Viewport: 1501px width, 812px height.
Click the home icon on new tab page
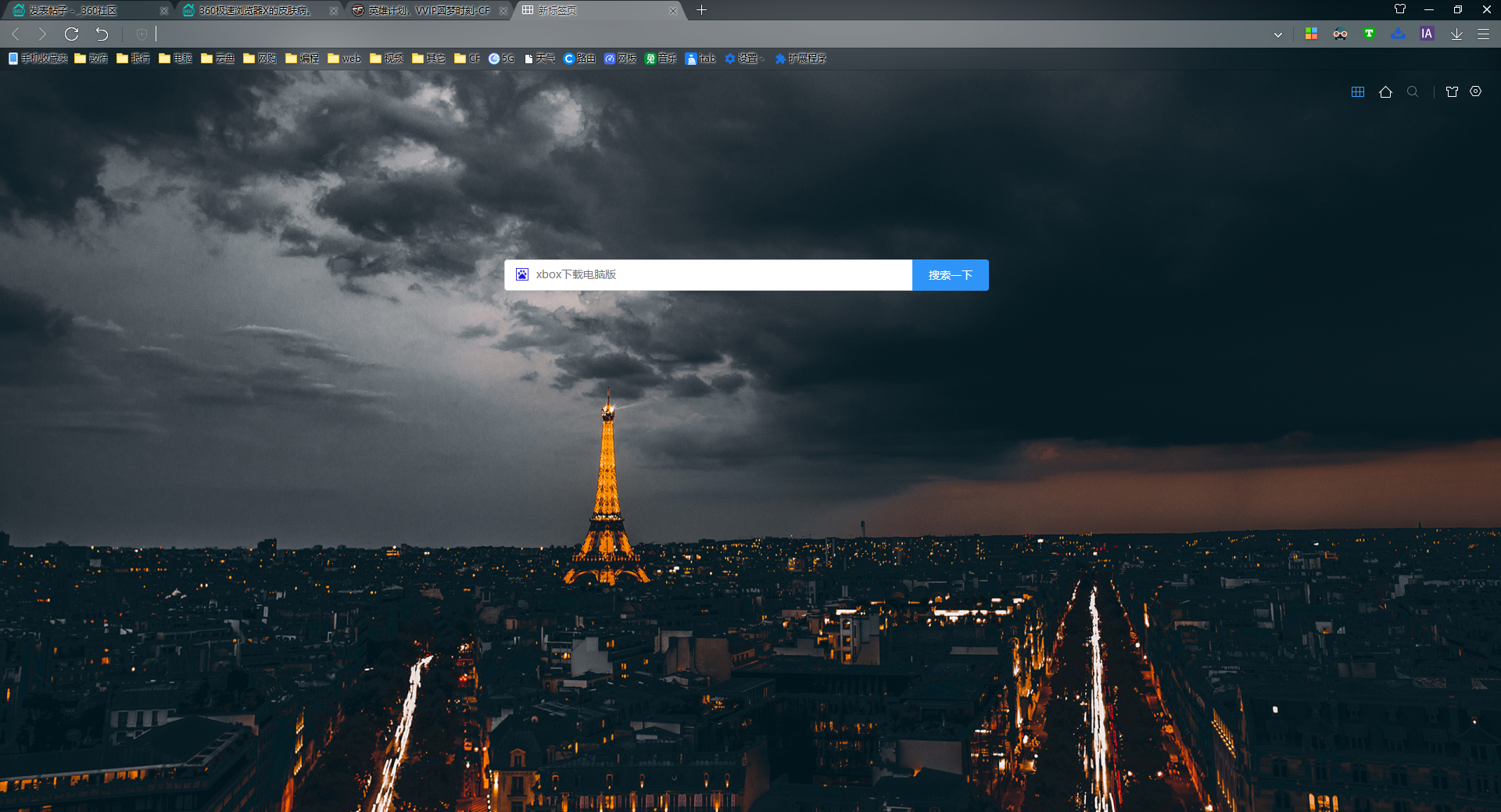coord(1385,92)
